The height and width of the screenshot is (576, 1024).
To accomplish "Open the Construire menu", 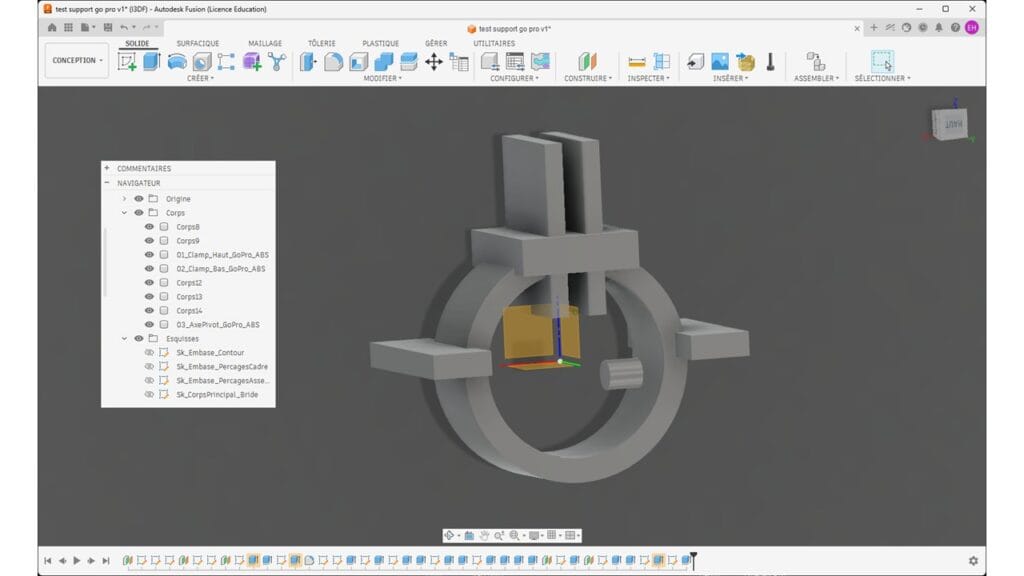I will pyautogui.click(x=588, y=78).
